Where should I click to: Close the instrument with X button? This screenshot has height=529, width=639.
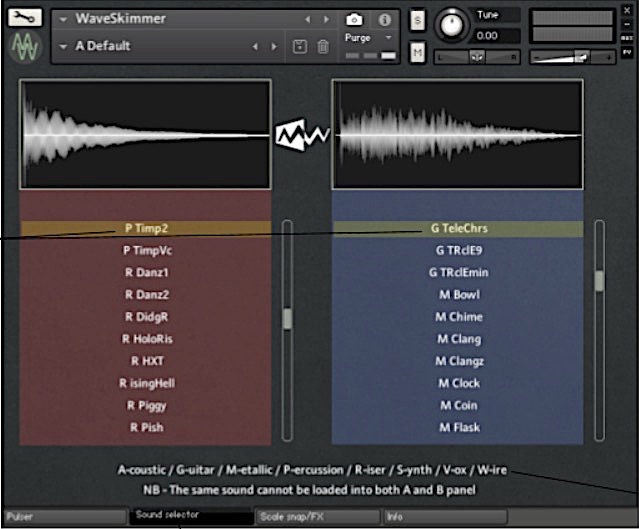(627, 10)
